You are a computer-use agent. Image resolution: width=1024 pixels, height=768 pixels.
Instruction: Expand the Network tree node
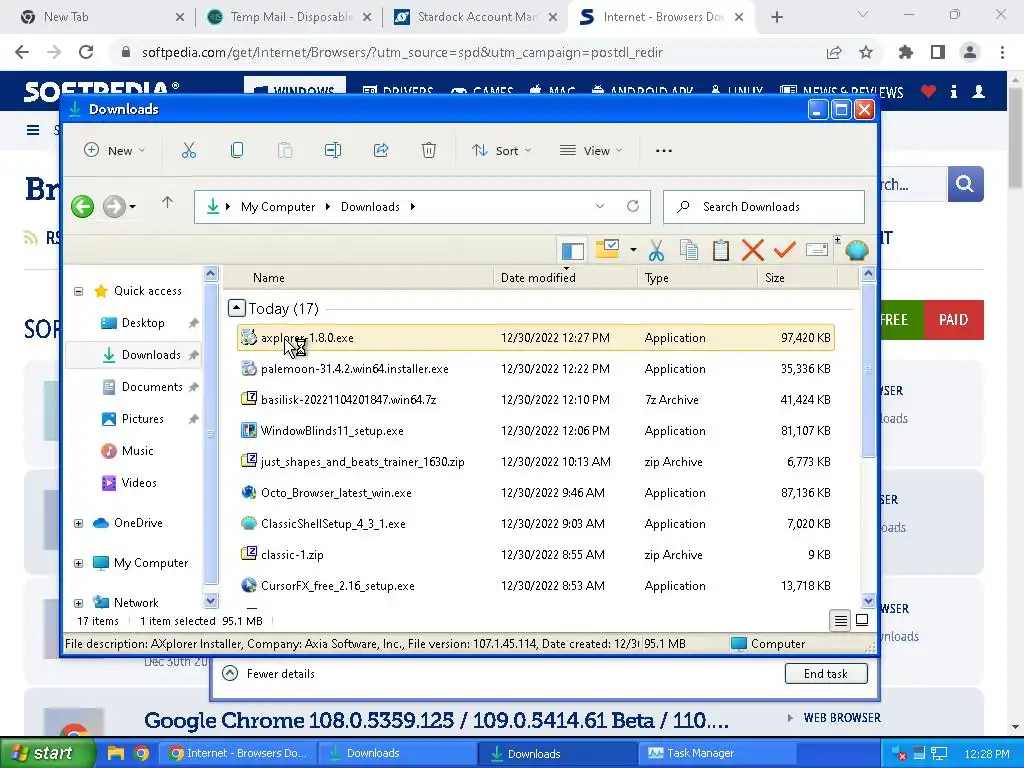pos(78,603)
